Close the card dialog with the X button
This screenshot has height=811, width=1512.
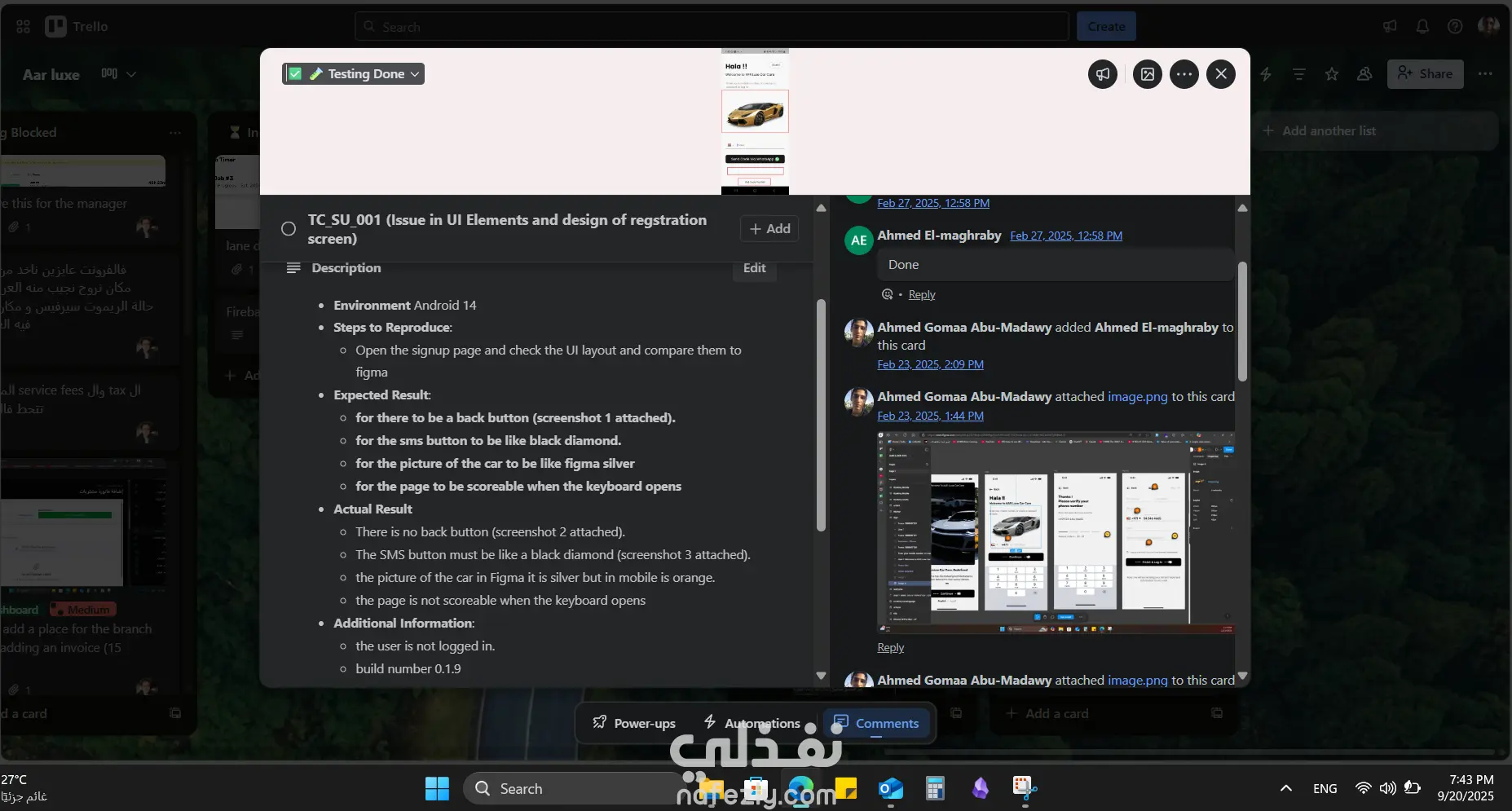point(1220,74)
